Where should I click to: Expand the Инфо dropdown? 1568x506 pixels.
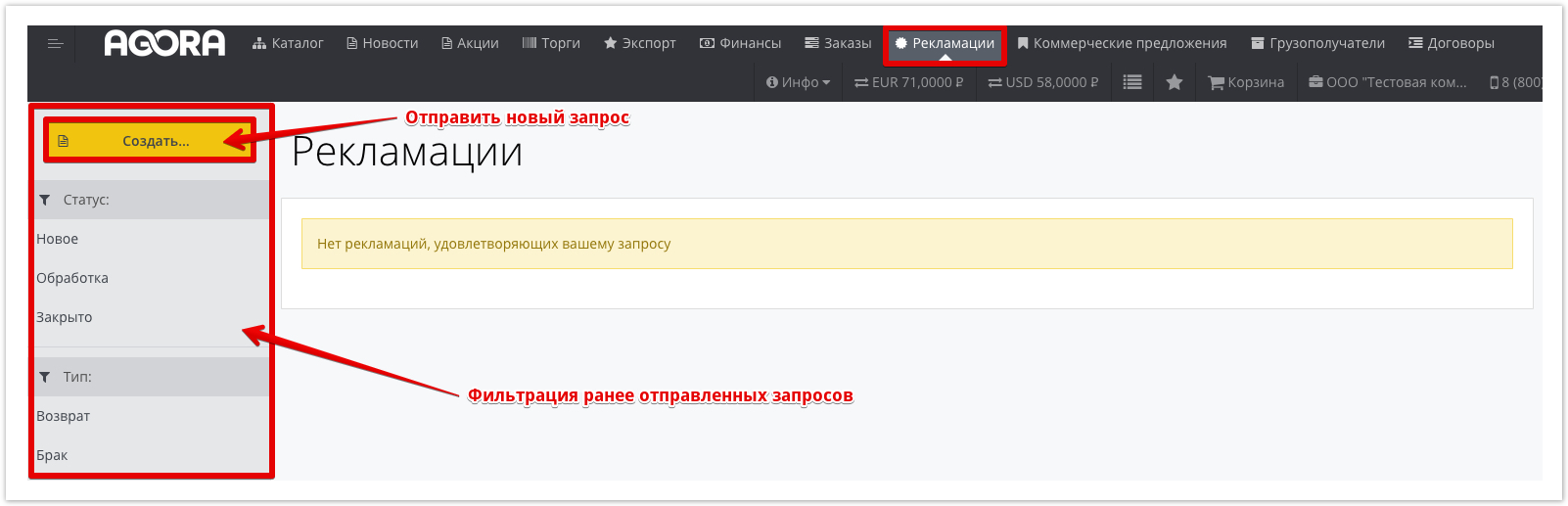pyautogui.click(x=798, y=82)
